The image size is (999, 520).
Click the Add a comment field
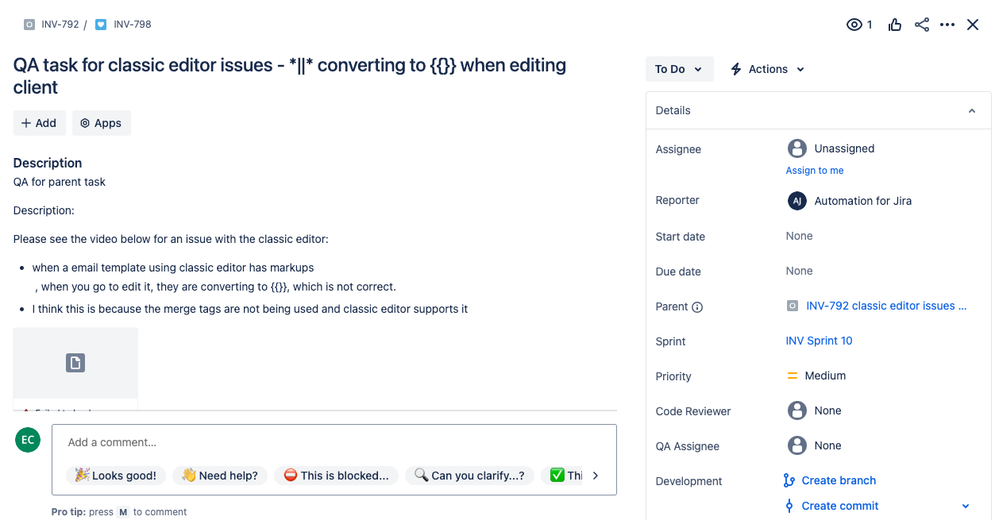(x=334, y=442)
